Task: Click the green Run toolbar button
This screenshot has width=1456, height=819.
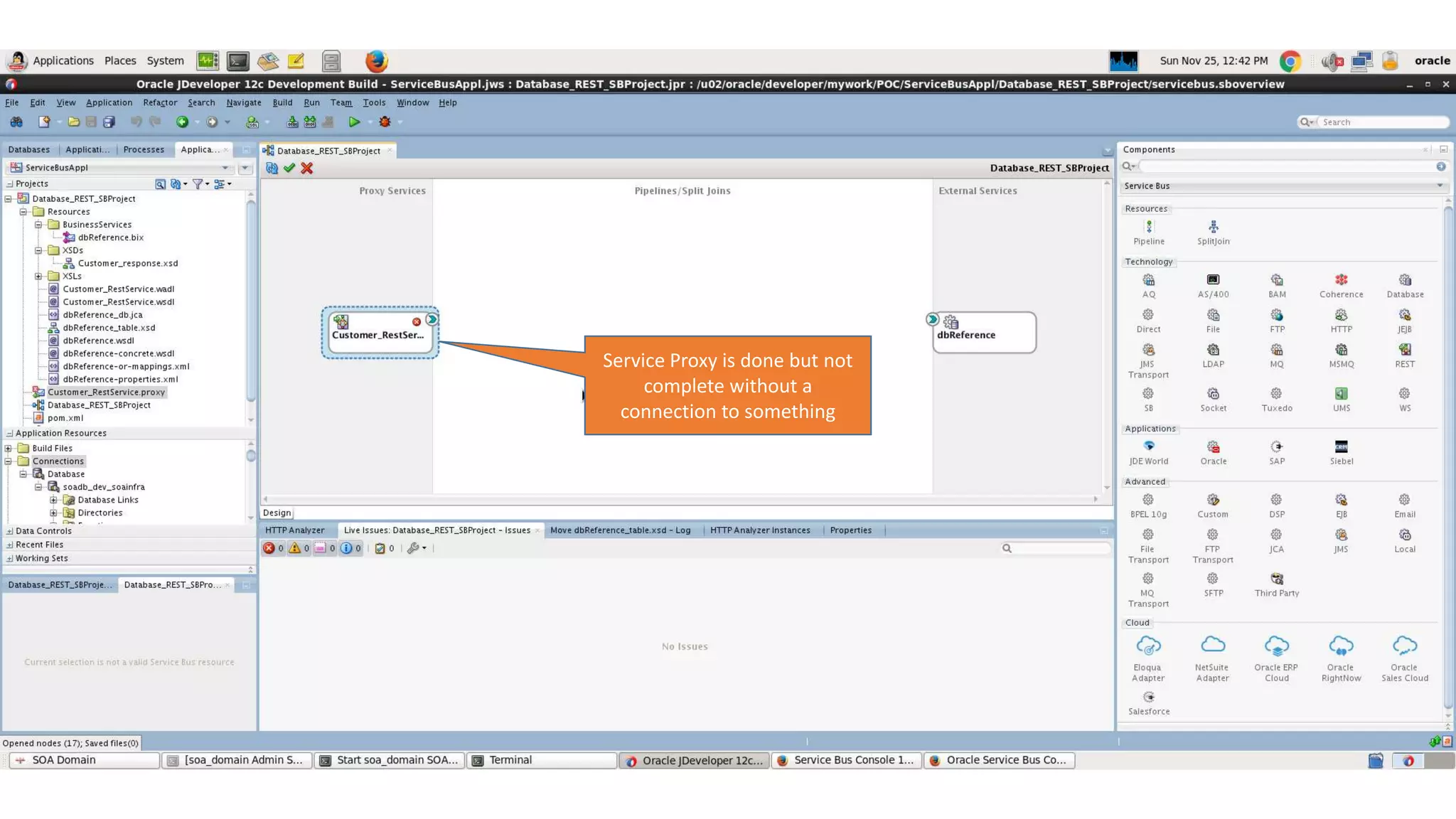Action: tap(354, 122)
